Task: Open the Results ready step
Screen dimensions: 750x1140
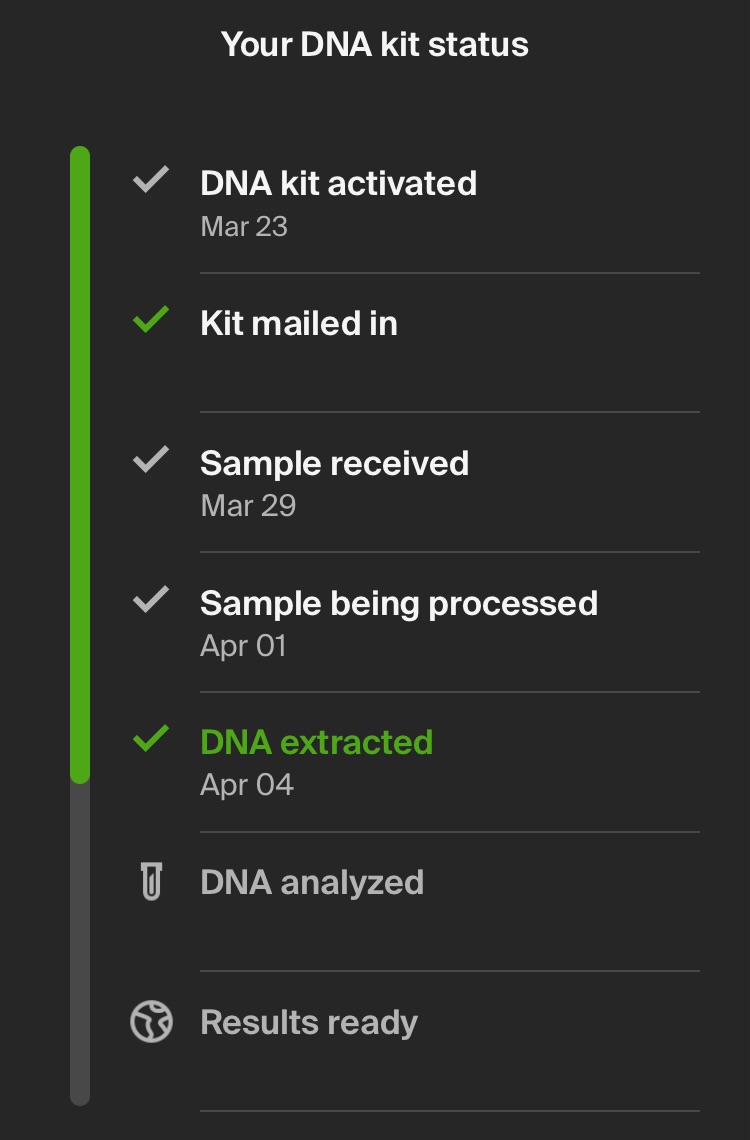Action: (309, 1023)
